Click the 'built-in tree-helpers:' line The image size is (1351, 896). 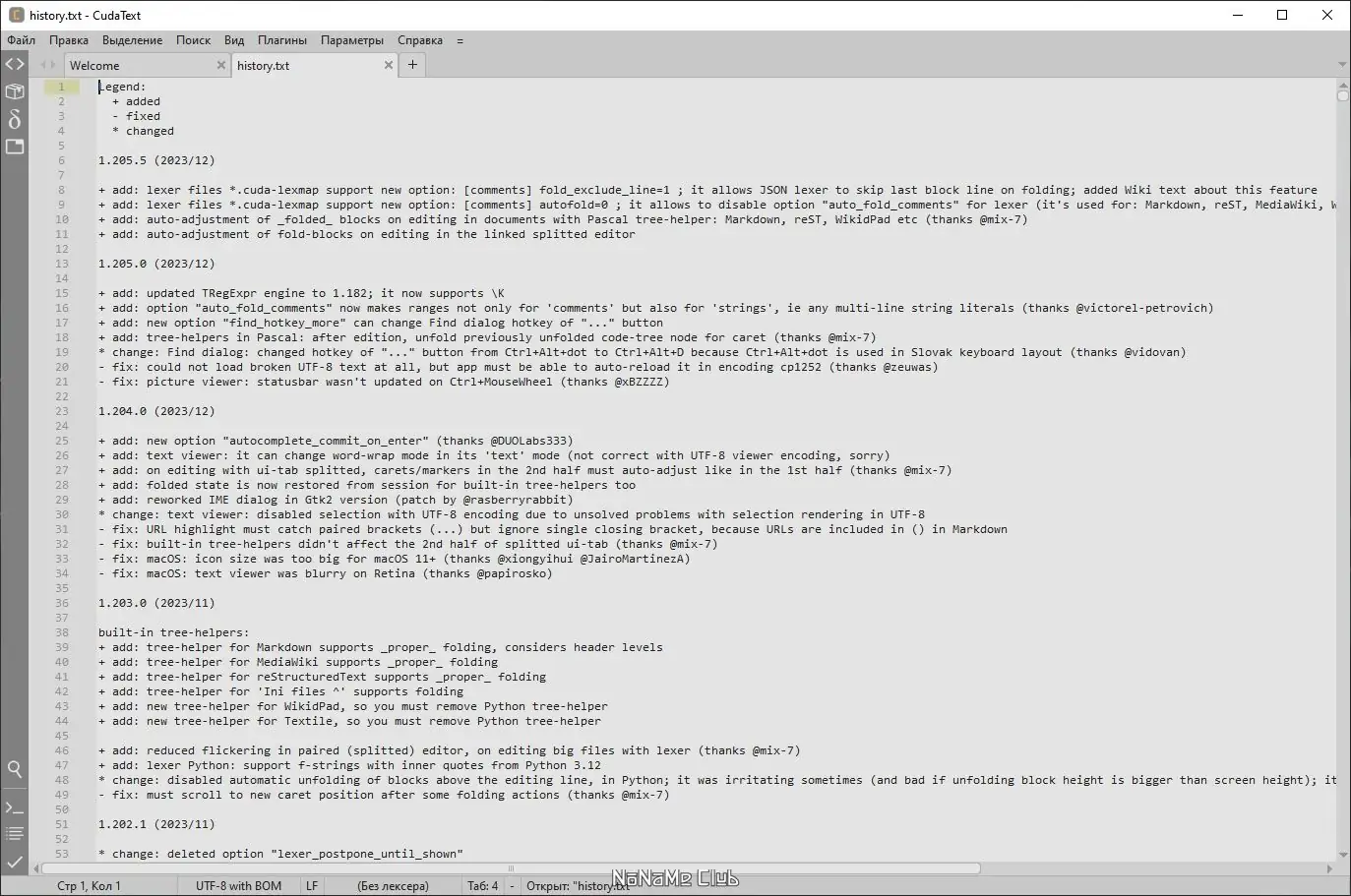(174, 632)
